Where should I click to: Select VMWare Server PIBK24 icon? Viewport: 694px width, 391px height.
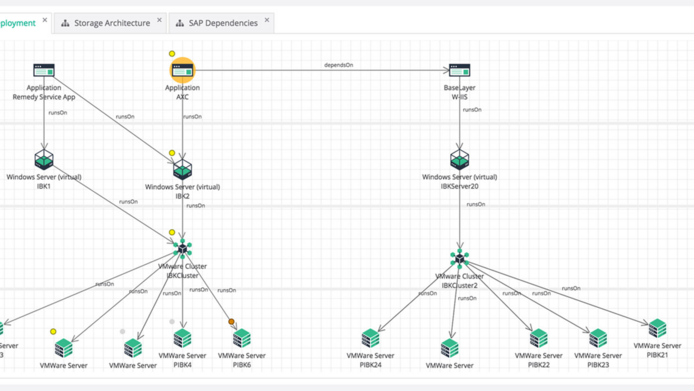coord(370,339)
